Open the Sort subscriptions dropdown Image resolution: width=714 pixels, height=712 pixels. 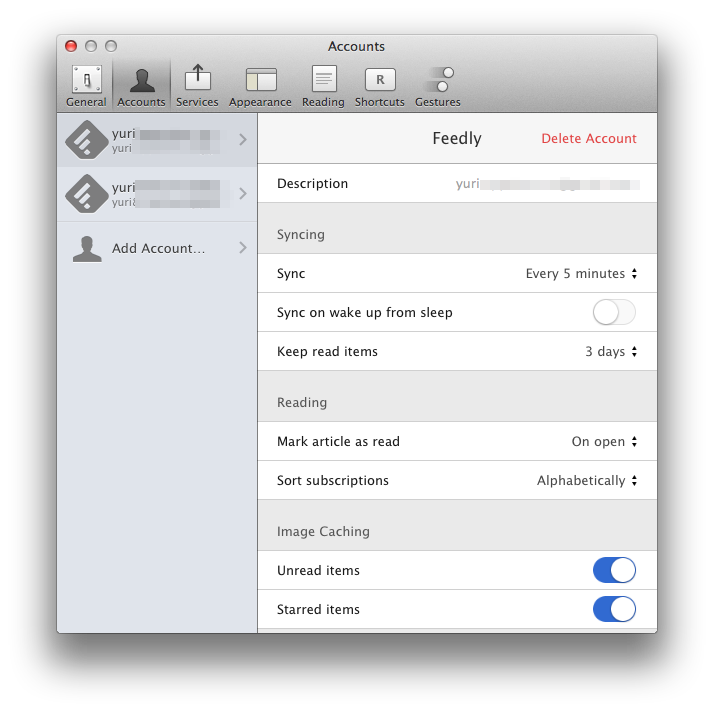click(587, 481)
